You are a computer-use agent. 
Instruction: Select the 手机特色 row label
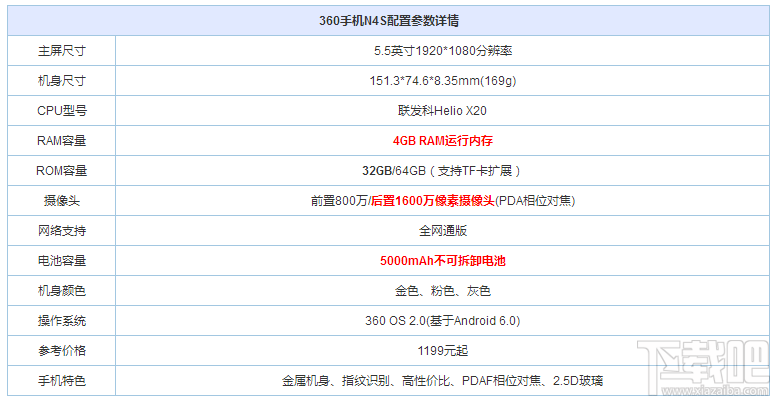pos(61,381)
